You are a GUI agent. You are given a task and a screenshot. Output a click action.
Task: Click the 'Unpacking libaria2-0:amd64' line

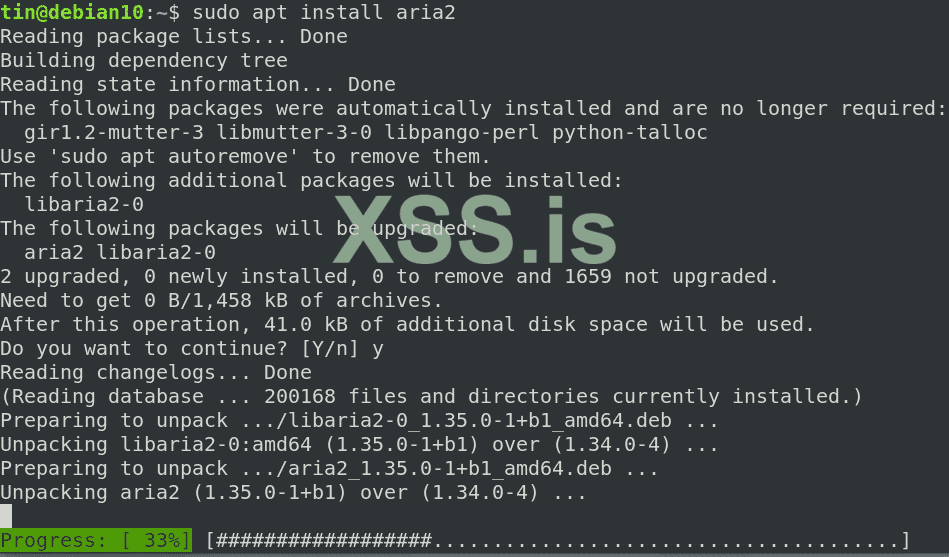point(360,444)
